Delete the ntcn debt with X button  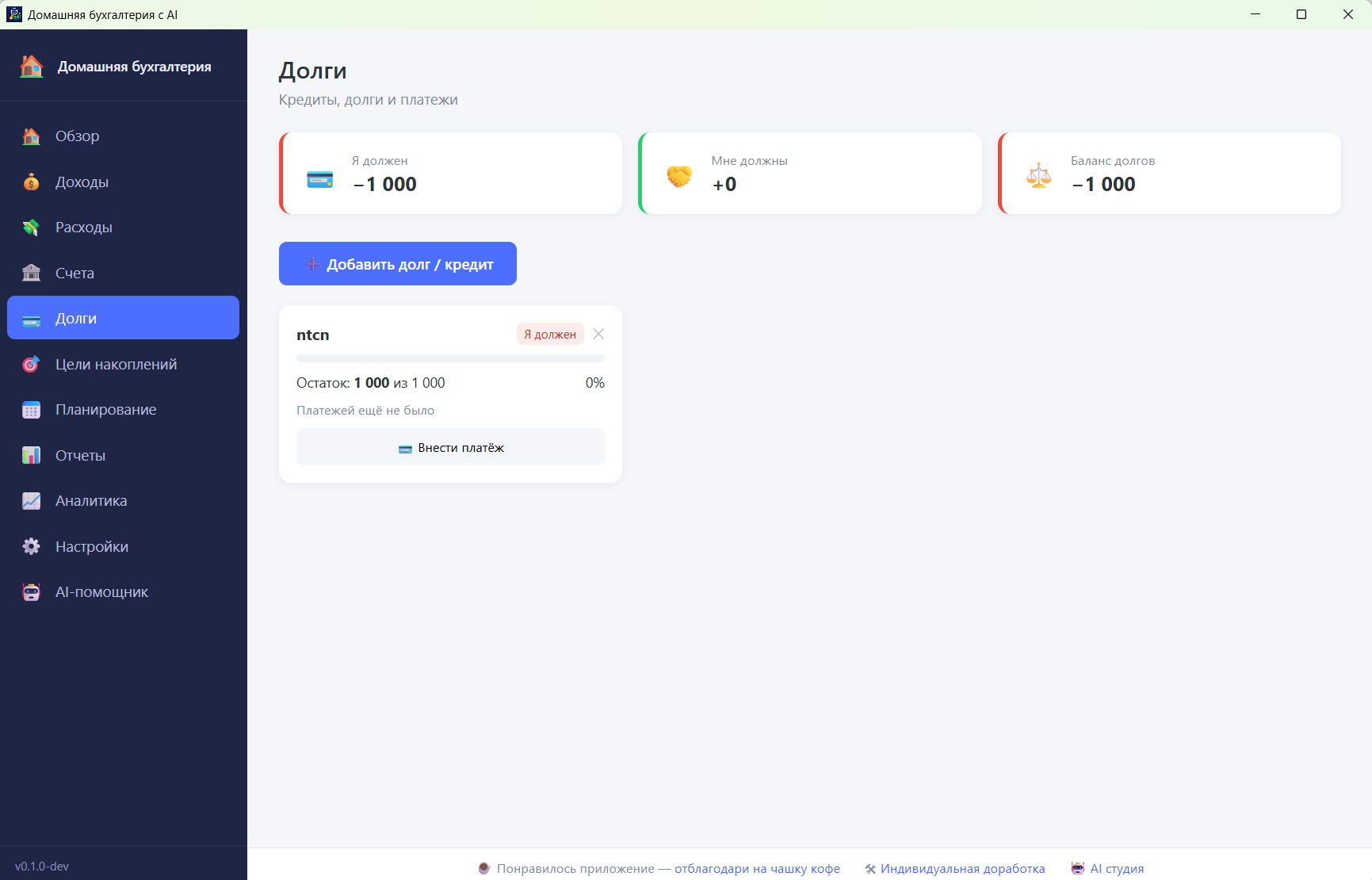pos(598,334)
